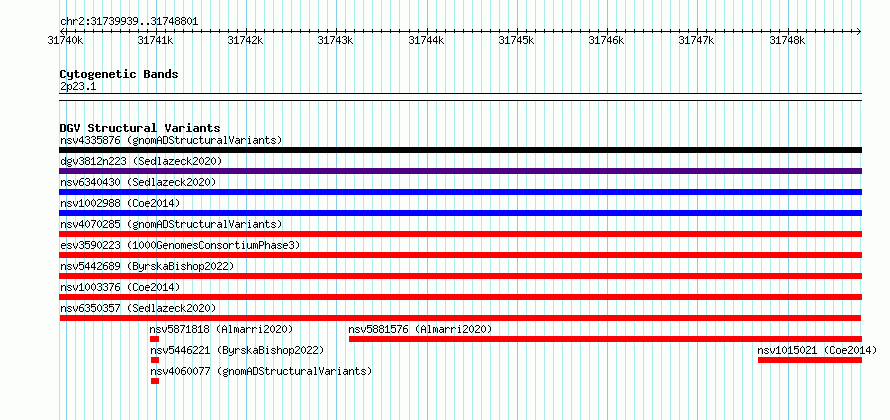This screenshot has height=420, width=890.
Task: Select the purple dgv3812n223 variant bar
Action: click(460, 171)
